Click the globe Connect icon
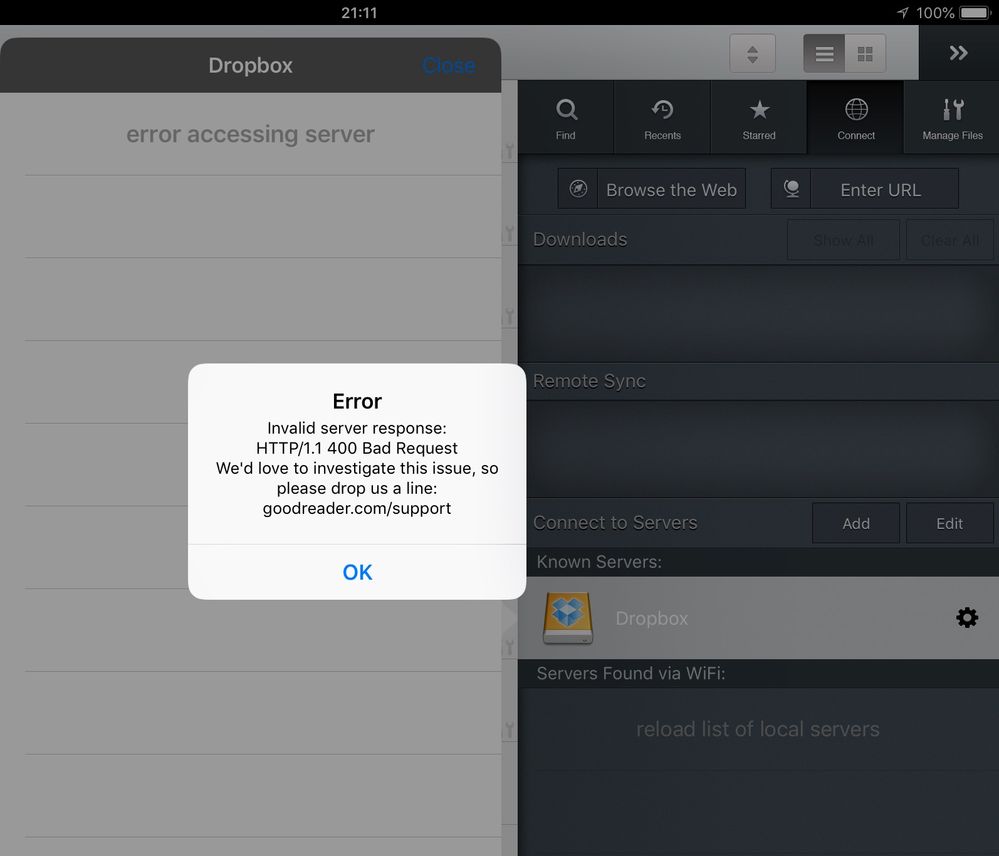999x856 pixels. pyautogui.click(x=856, y=110)
